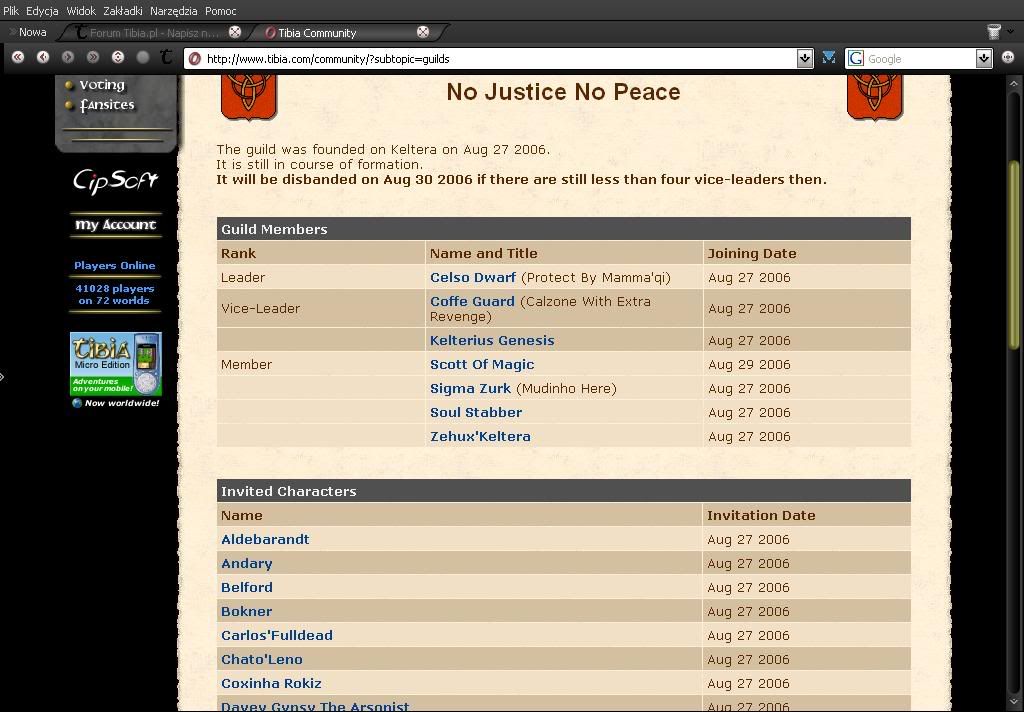Click the Rewind double-arrow navigation button
Image resolution: width=1024 pixels, height=712 pixels.
pyautogui.click(x=18, y=57)
